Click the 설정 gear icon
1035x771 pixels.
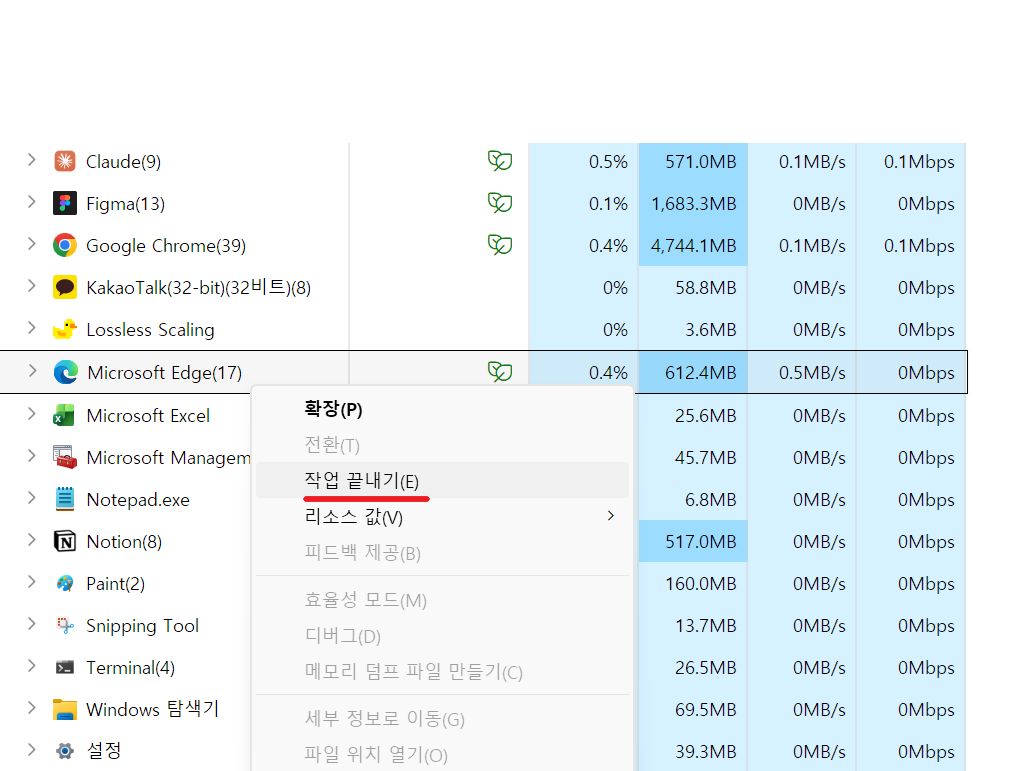click(65, 751)
